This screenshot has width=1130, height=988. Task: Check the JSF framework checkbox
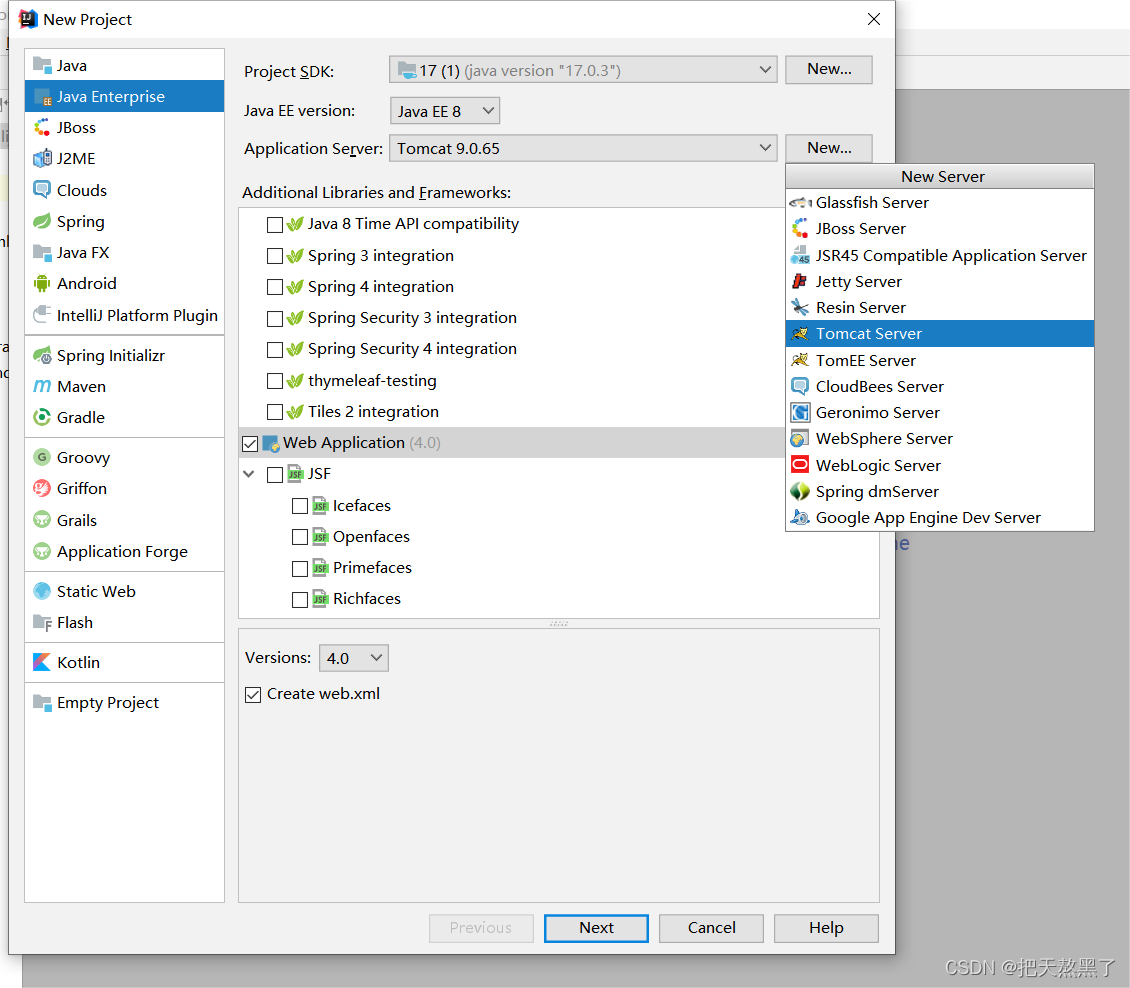(x=275, y=475)
